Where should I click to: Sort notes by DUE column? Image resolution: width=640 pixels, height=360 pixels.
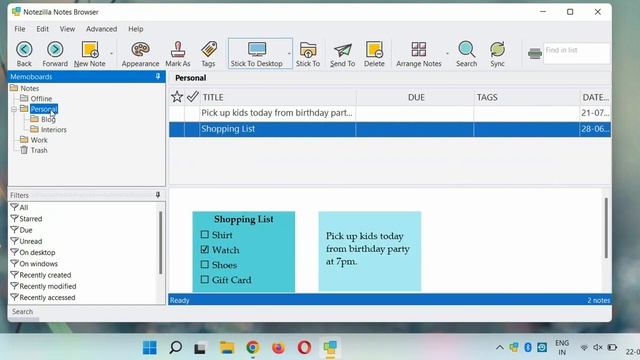click(416, 97)
